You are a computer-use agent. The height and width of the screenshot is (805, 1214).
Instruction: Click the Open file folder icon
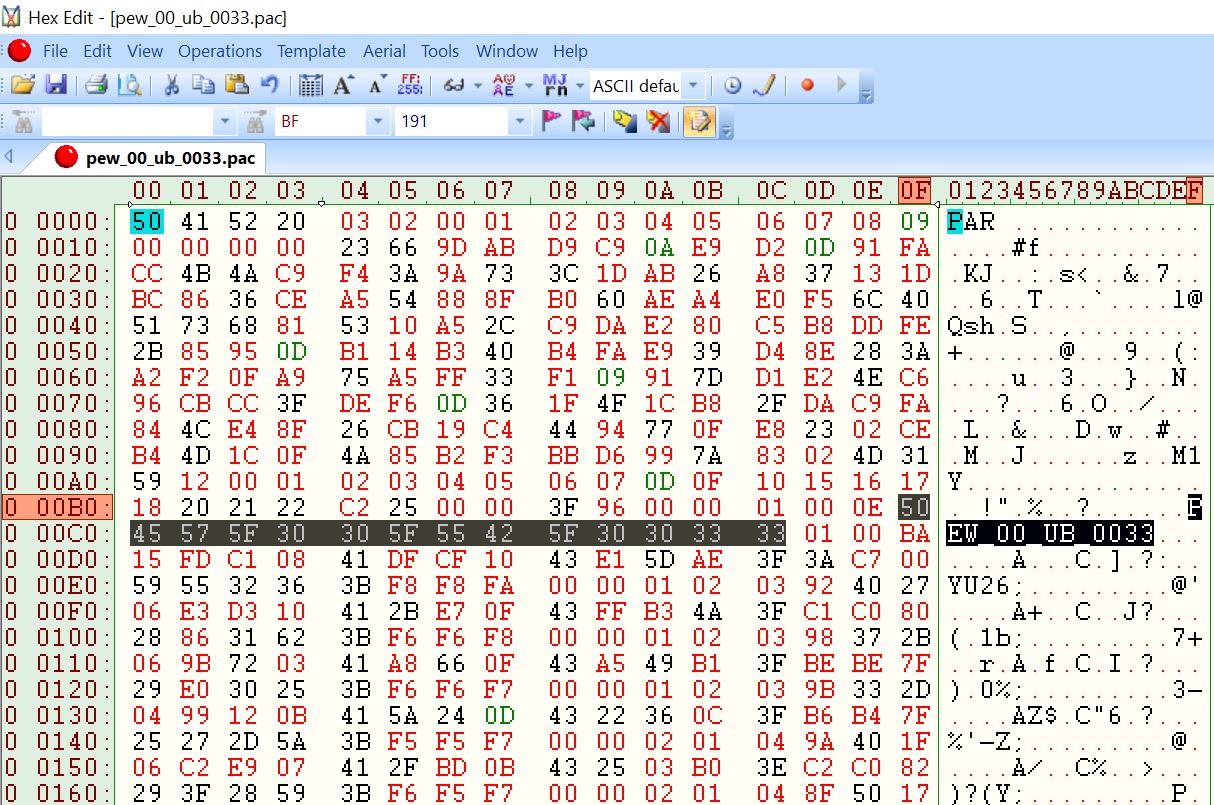23,86
